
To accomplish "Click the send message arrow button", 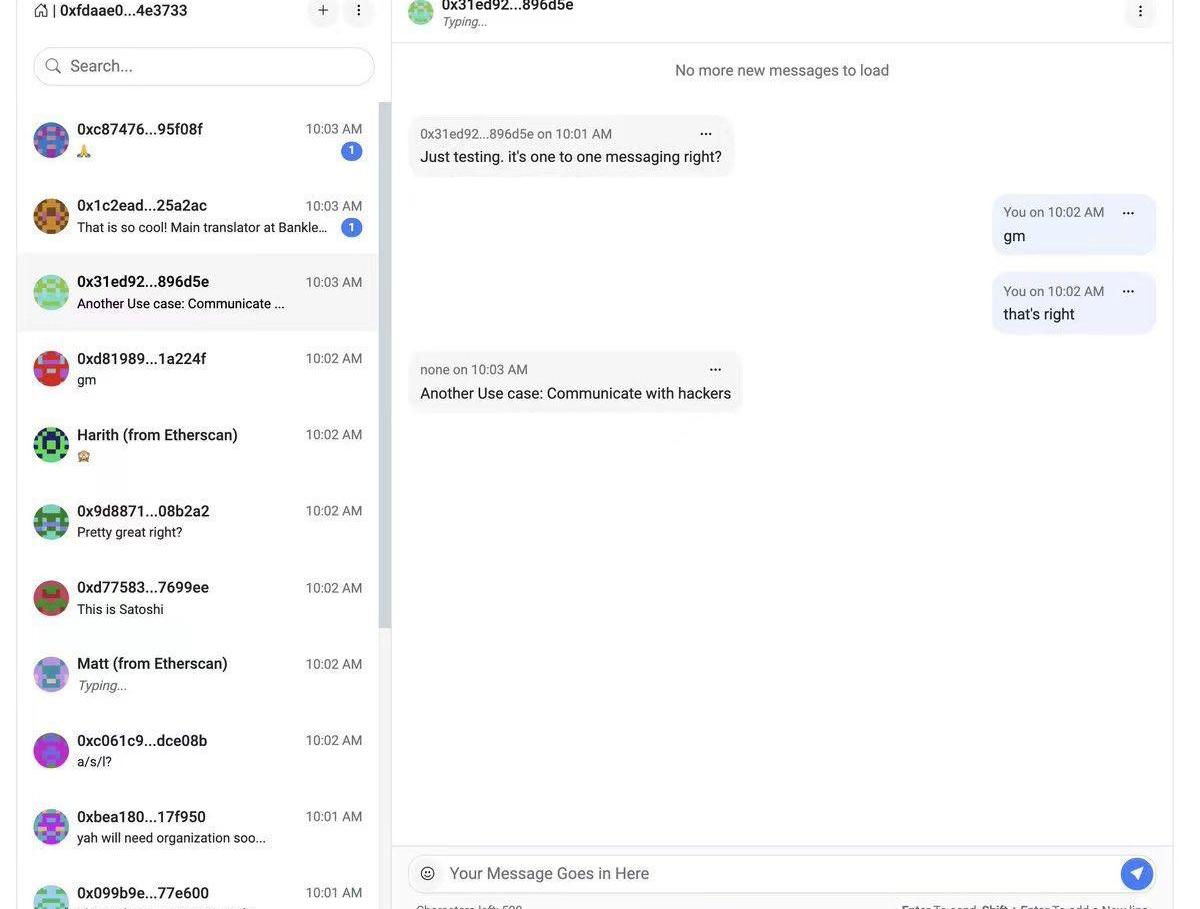I will [1137, 873].
